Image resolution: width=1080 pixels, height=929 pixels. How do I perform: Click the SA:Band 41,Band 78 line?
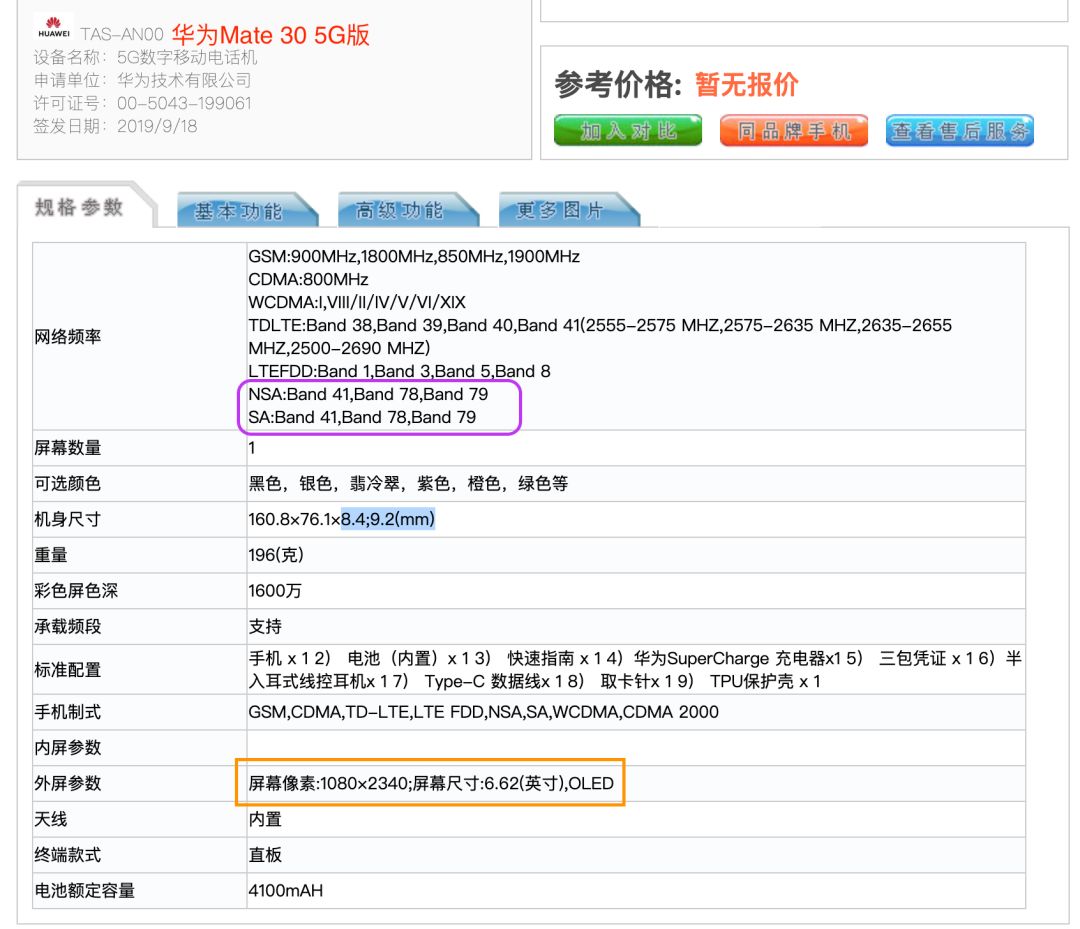362,417
